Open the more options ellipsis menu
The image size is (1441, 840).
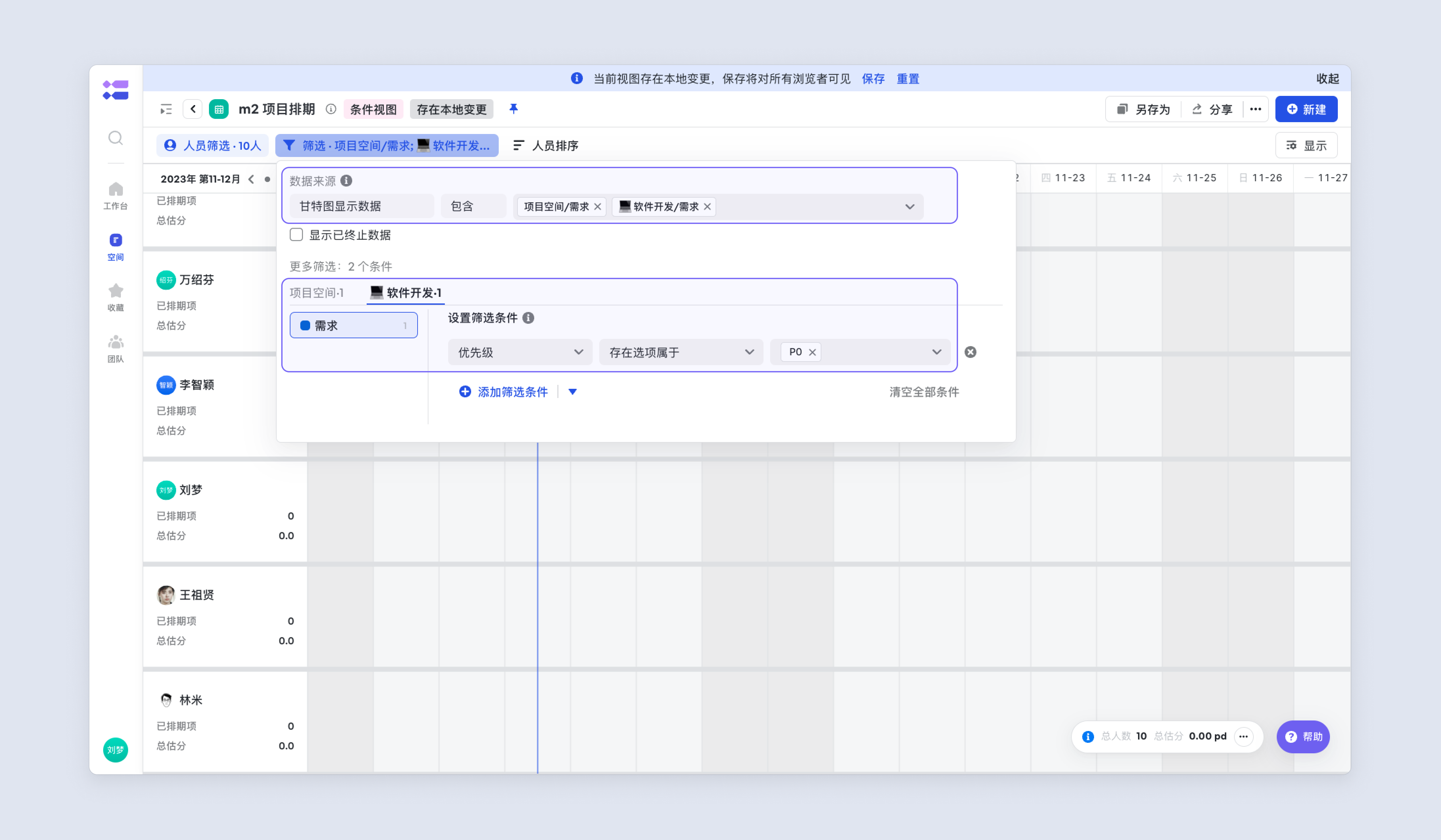(1255, 109)
